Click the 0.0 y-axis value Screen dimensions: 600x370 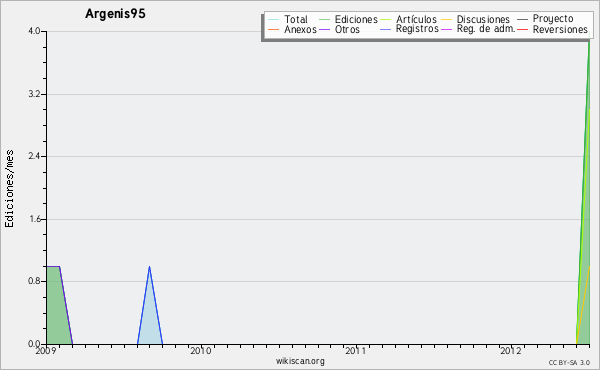coord(34,344)
